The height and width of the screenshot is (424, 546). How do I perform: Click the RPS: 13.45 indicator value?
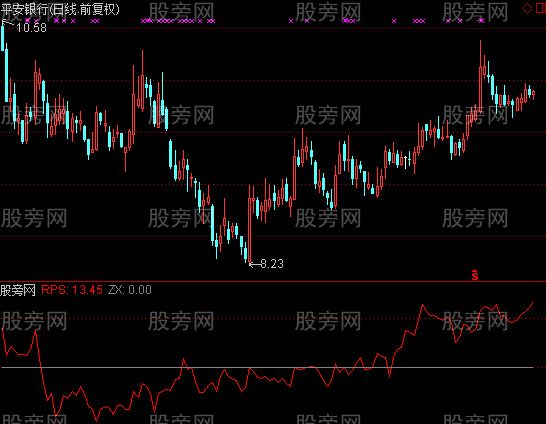coord(72,290)
